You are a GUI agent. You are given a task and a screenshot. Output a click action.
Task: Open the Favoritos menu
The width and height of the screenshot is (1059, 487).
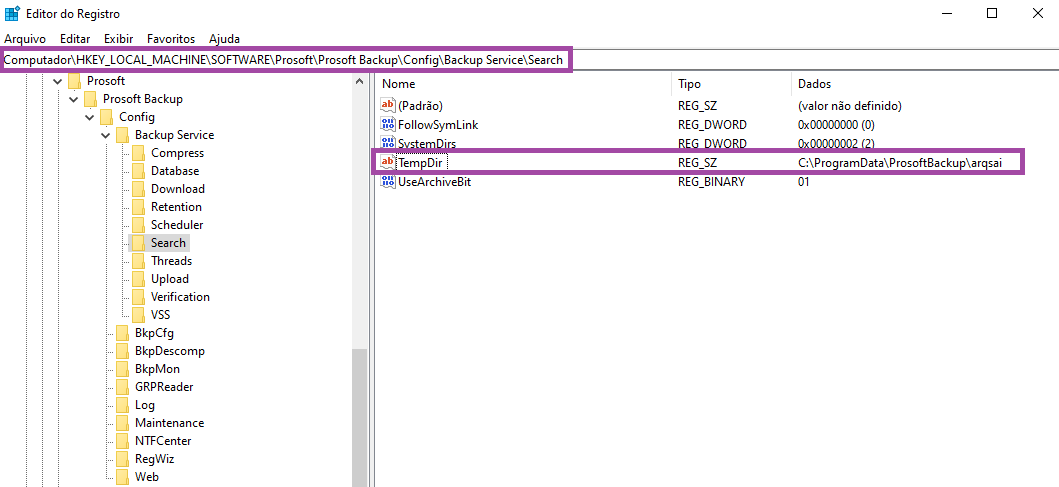pyautogui.click(x=171, y=39)
